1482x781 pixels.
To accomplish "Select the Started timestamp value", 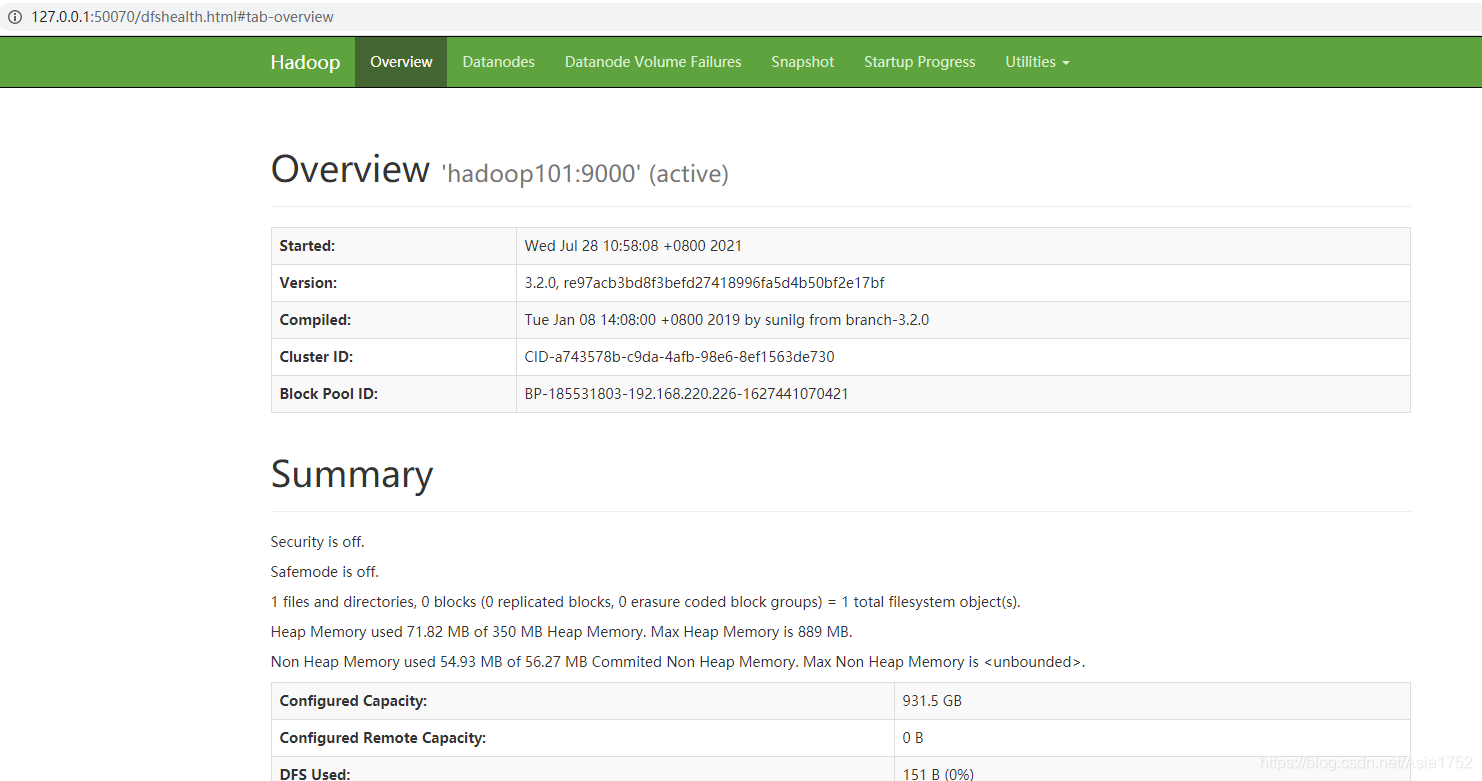I will [633, 246].
